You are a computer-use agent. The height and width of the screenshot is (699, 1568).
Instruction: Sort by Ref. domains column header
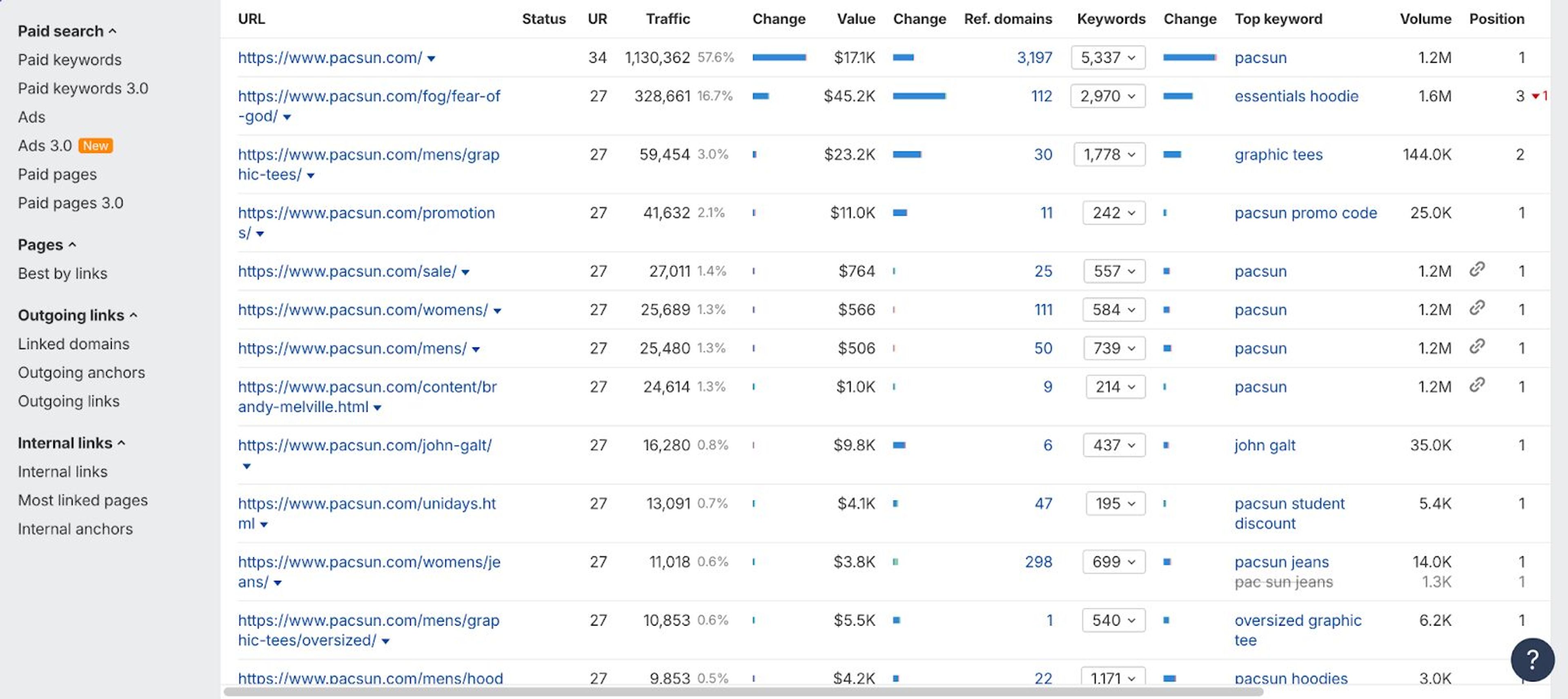(1008, 19)
